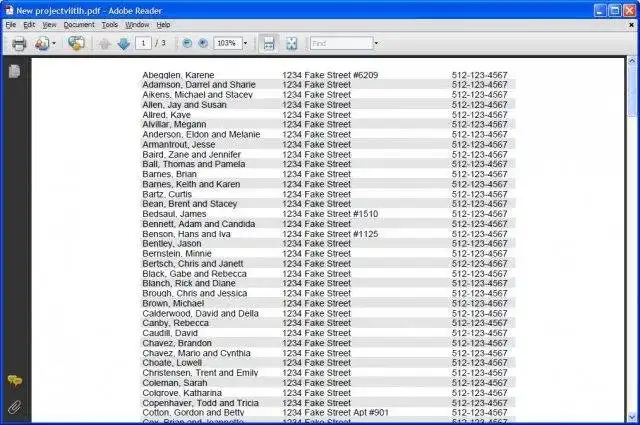Click the name 'Anderson, Eldon and Melanie'
640x425 pixels.
(201, 134)
